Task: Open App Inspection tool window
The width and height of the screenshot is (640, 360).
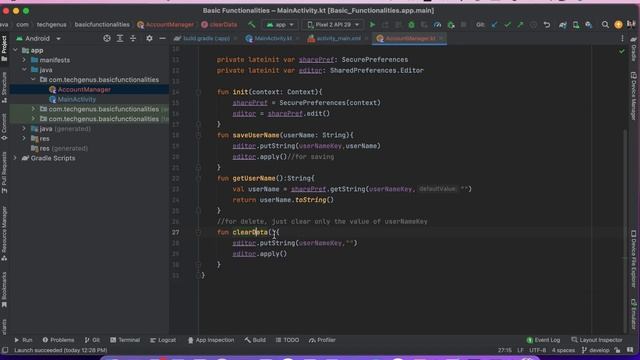Action: (211, 340)
